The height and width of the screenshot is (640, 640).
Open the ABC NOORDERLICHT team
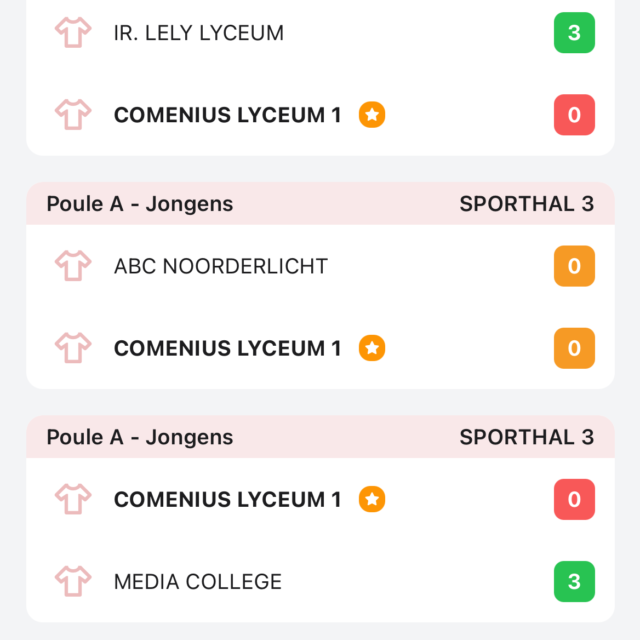[x=221, y=266]
